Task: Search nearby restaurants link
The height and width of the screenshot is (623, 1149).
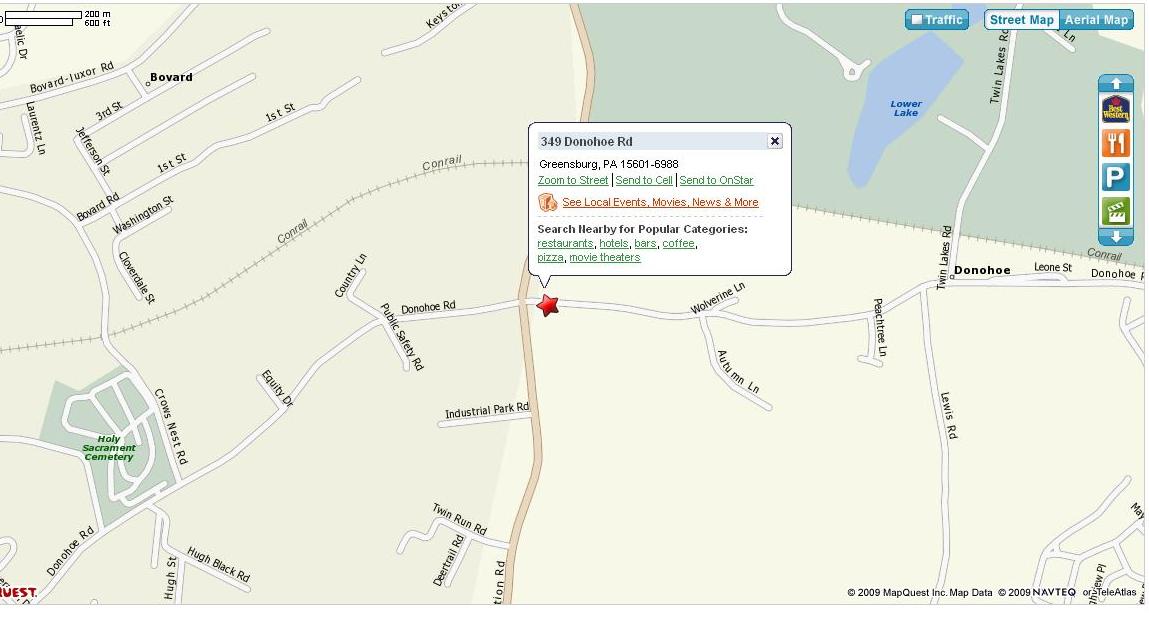Action: [x=565, y=243]
